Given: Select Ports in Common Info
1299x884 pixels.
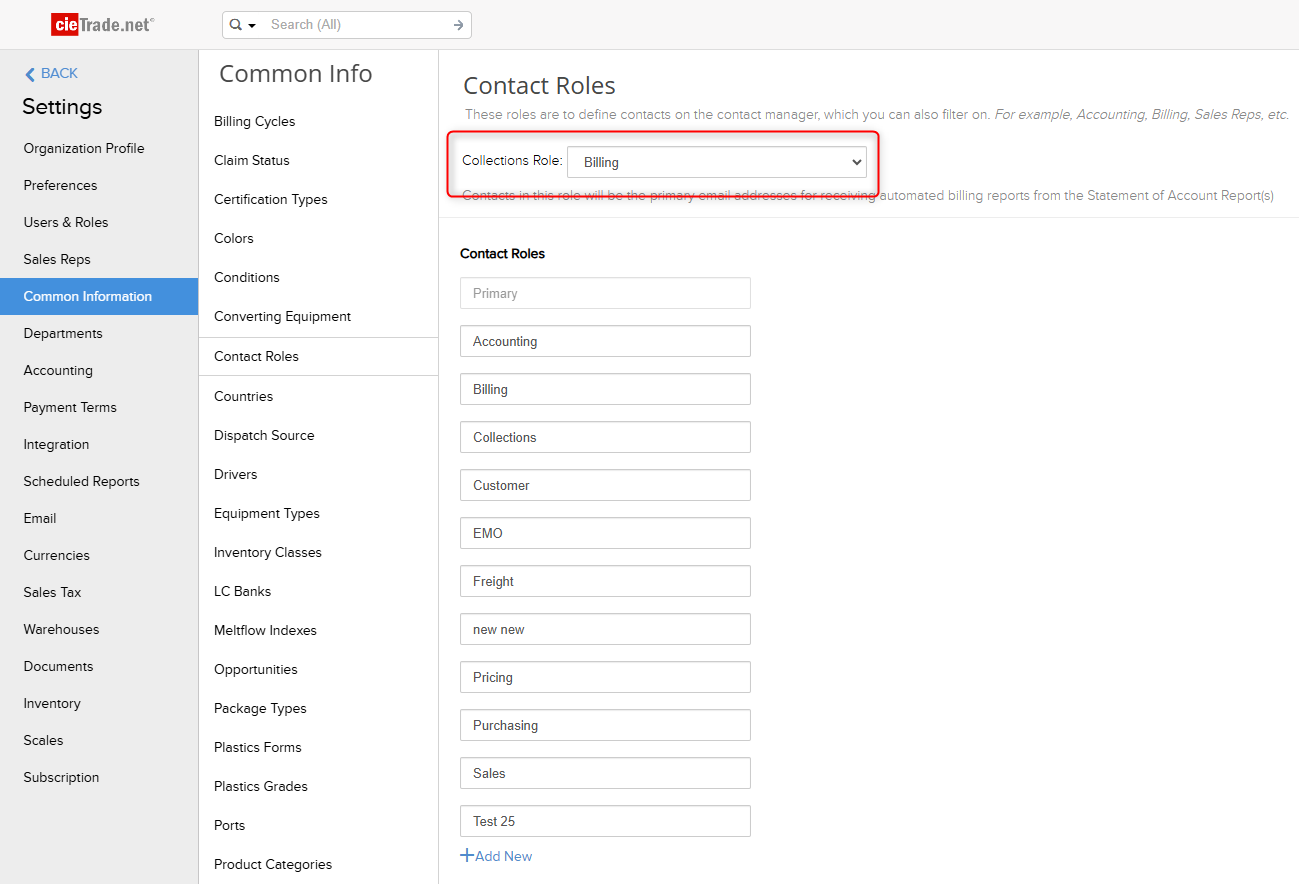Looking at the screenshot, I should 230,825.
